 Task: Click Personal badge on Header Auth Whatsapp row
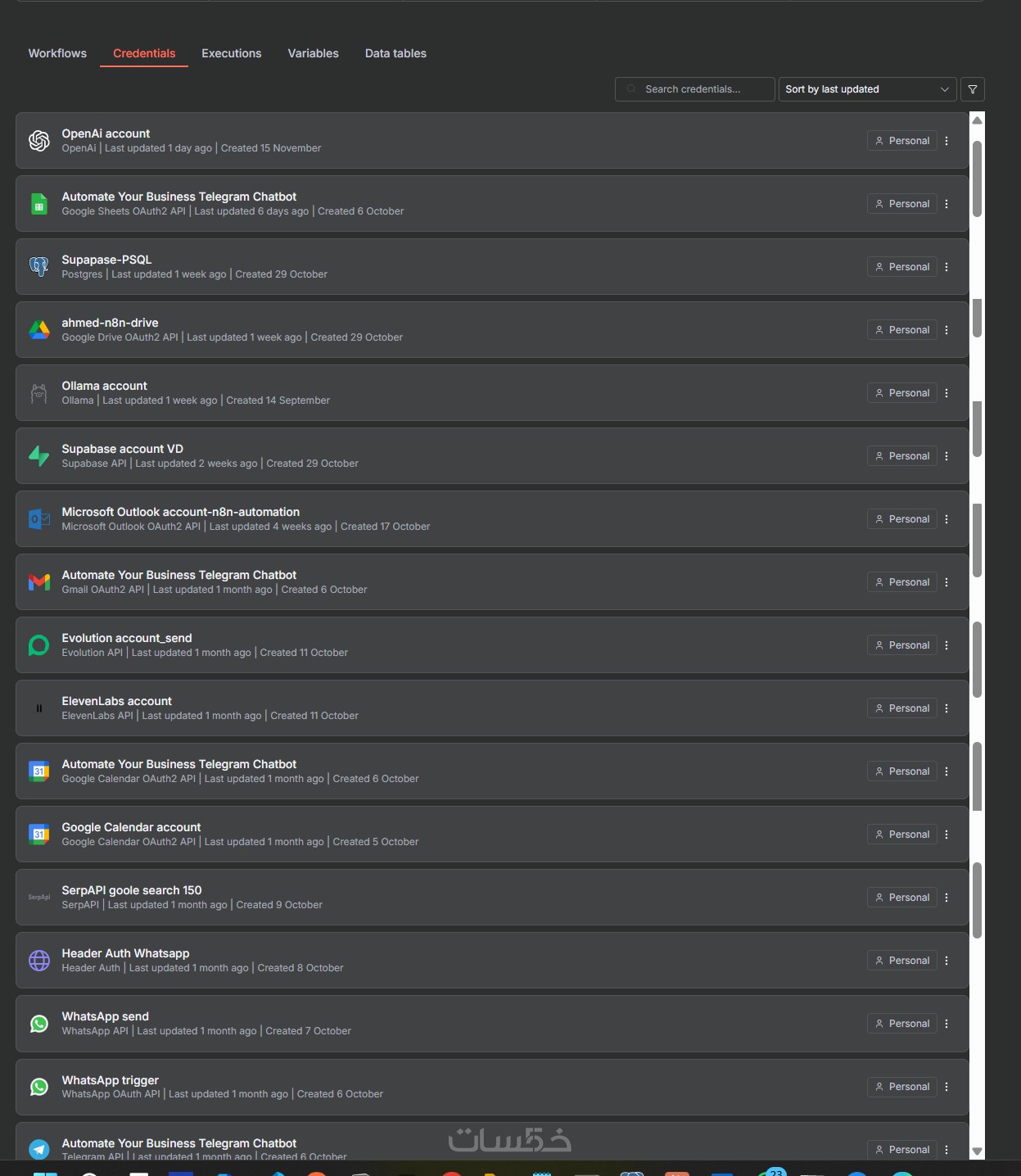pyautogui.click(x=902, y=961)
